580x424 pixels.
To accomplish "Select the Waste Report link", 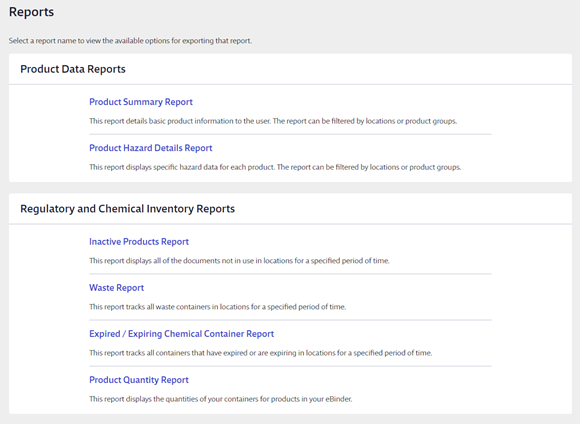I will (117, 287).
